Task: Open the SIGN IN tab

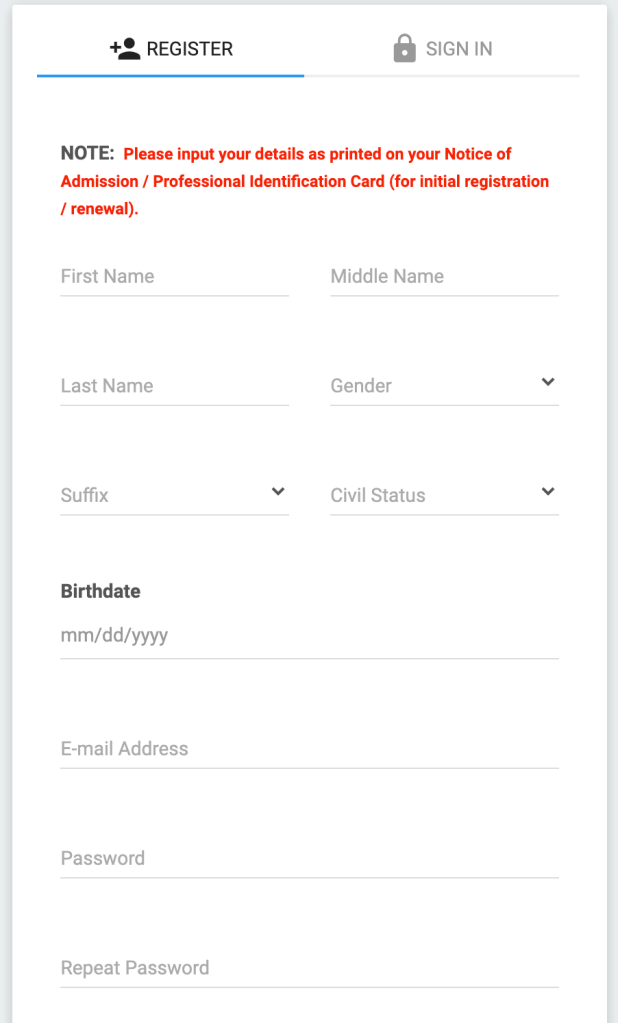Action: pyautogui.click(x=442, y=48)
